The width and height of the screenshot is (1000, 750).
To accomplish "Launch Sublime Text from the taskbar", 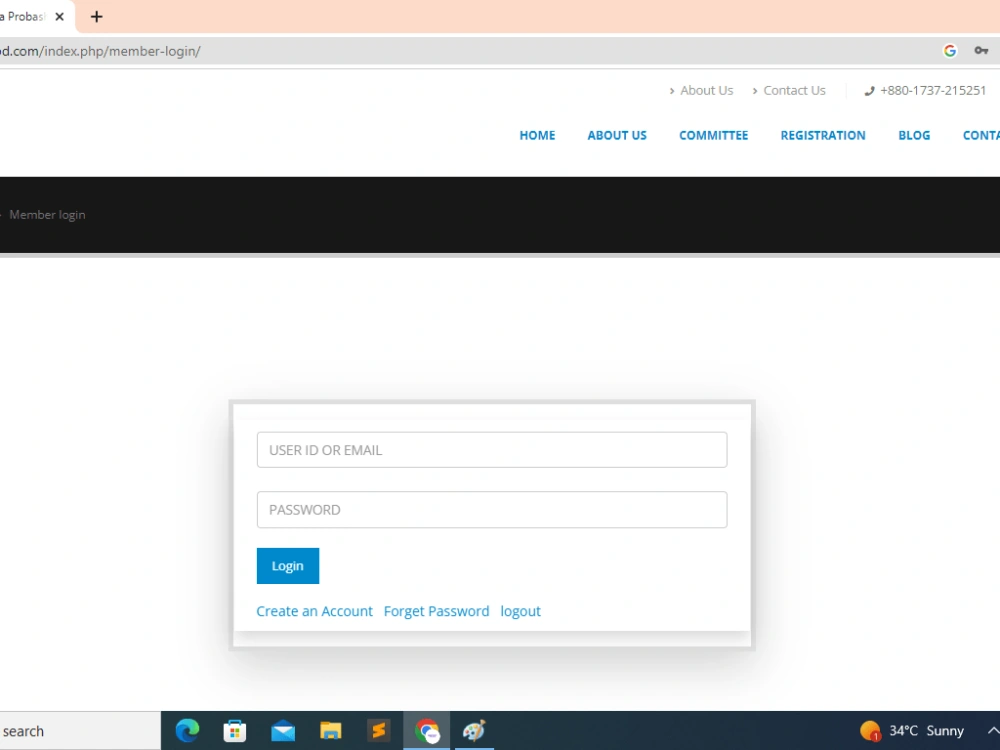I will (x=379, y=730).
